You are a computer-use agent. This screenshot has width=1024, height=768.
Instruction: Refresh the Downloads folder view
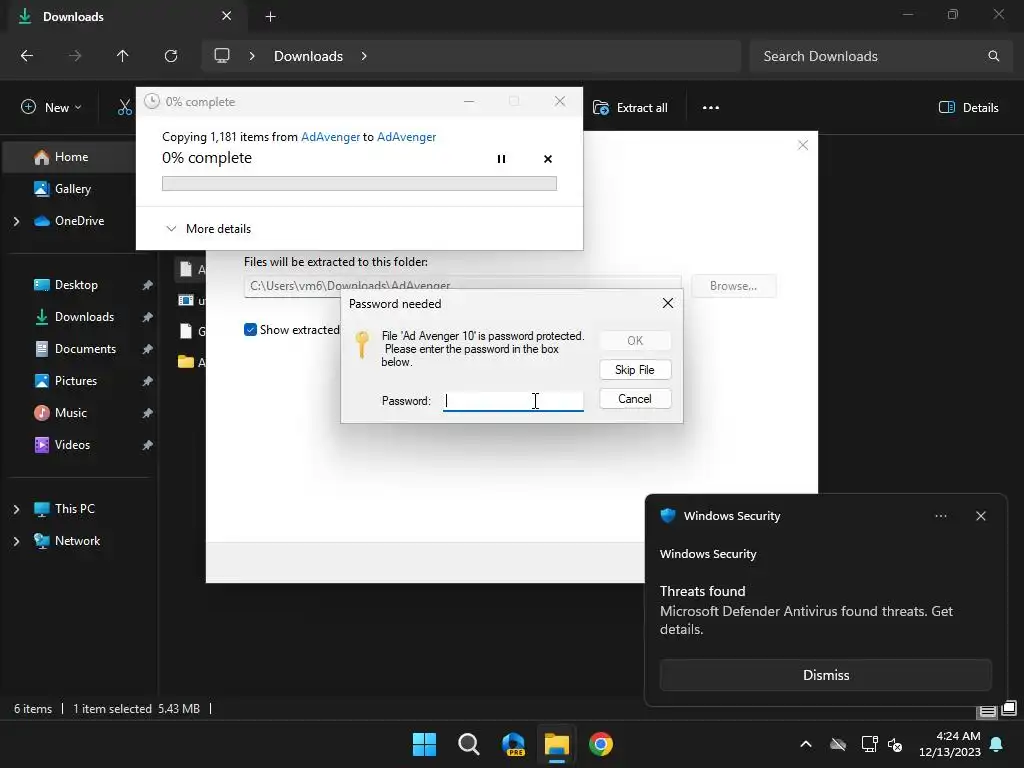click(x=171, y=56)
